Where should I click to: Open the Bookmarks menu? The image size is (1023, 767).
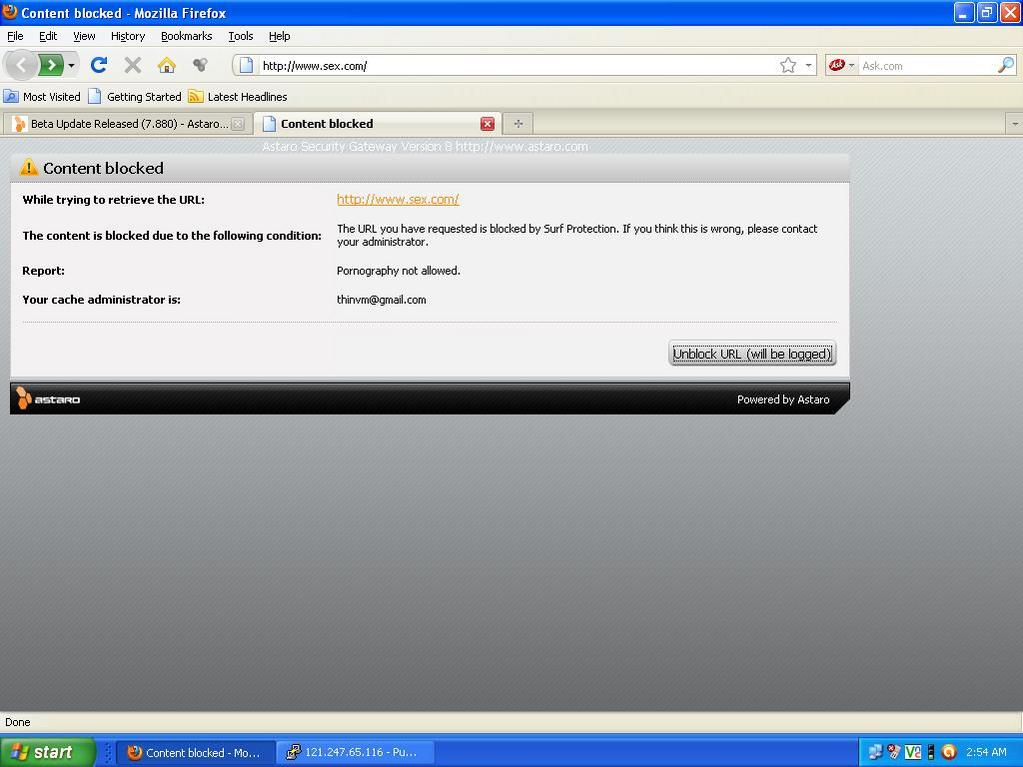point(186,36)
